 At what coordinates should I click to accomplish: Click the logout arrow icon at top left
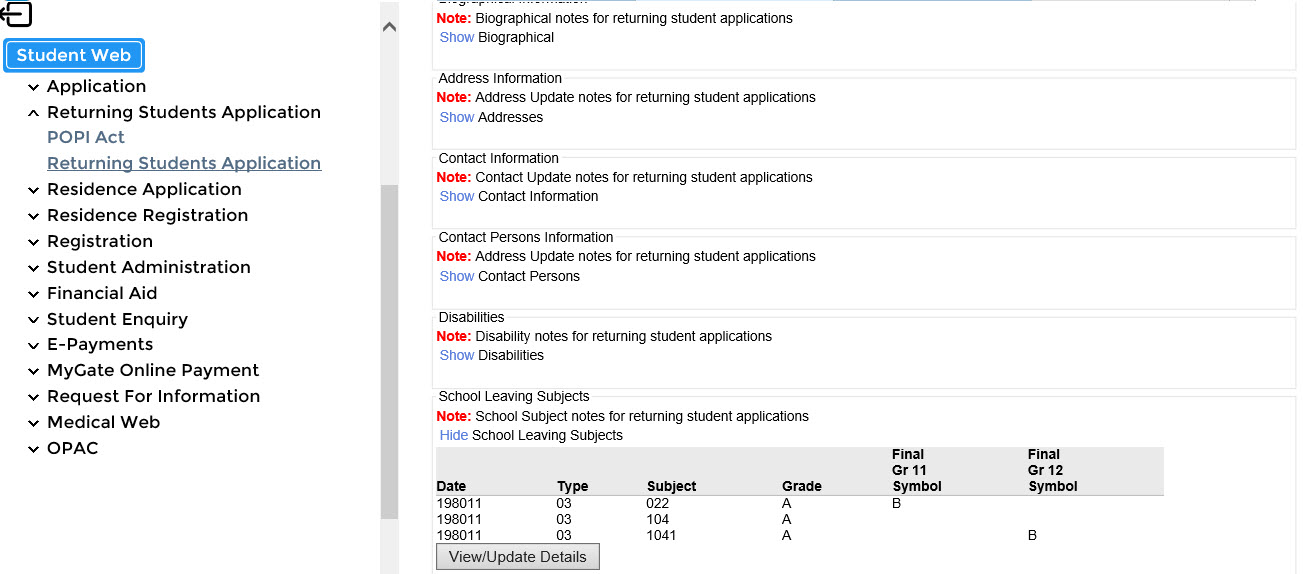pyautogui.click(x=17, y=14)
